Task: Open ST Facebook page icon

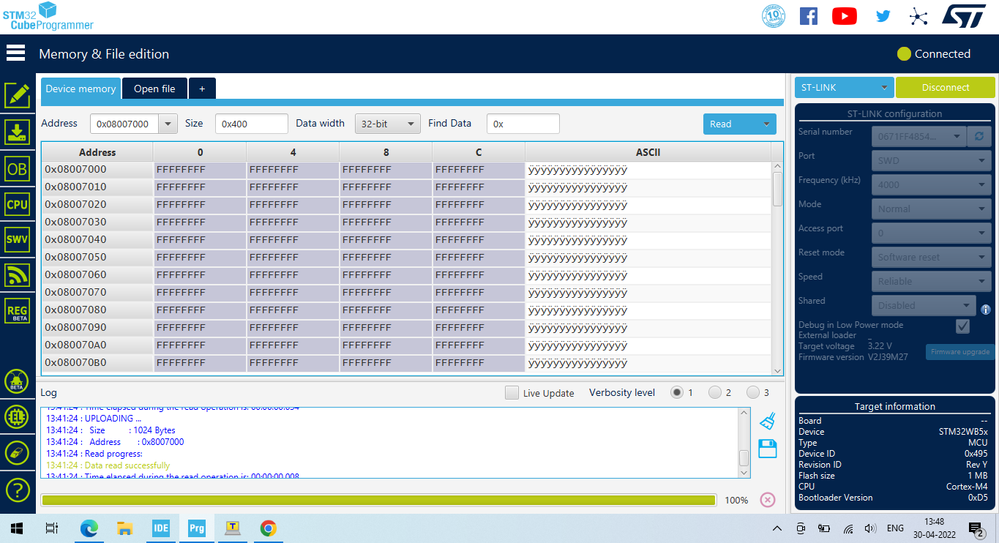Action: point(809,16)
